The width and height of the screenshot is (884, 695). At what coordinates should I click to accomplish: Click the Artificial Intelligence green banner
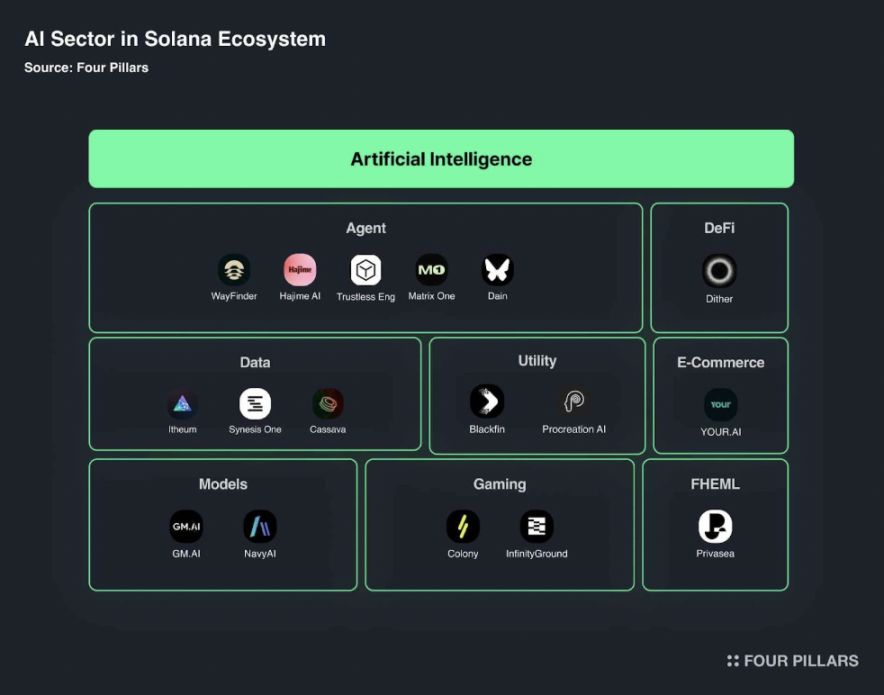point(441,159)
